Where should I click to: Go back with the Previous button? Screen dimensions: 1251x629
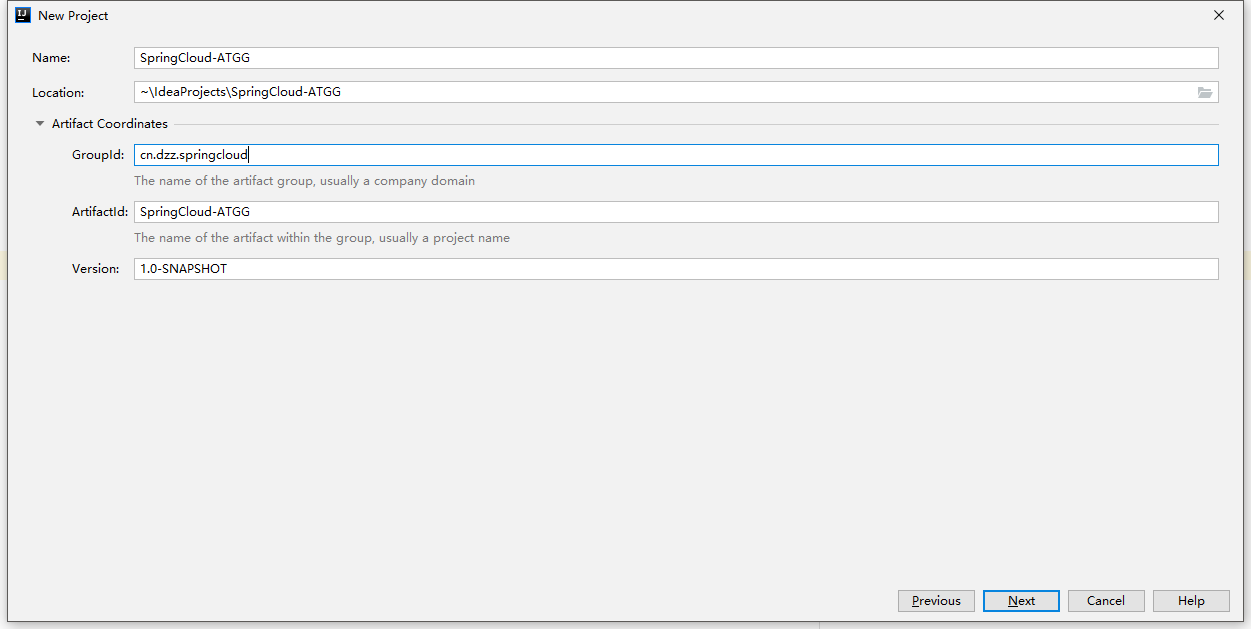point(936,601)
